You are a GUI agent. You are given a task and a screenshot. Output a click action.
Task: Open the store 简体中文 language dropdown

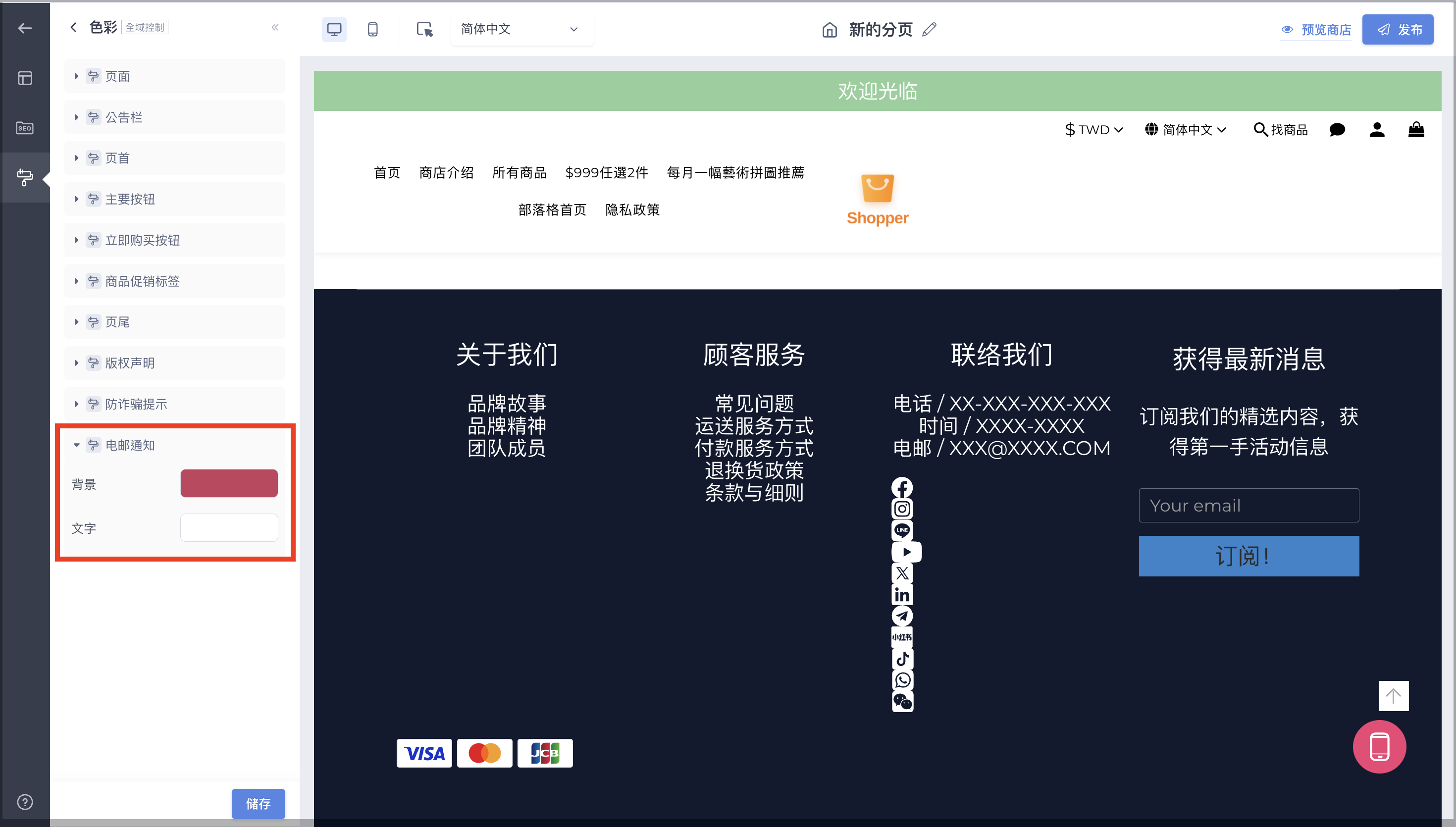pyautogui.click(x=1186, y=130)
